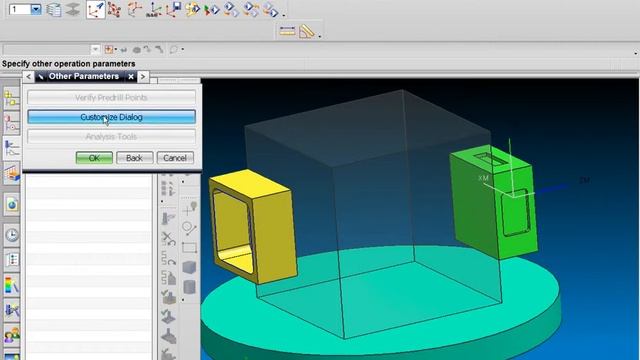Open the selection filter combo box
Image resolution: width=640 pixels, height=360 pixels.
pos(51,49)
